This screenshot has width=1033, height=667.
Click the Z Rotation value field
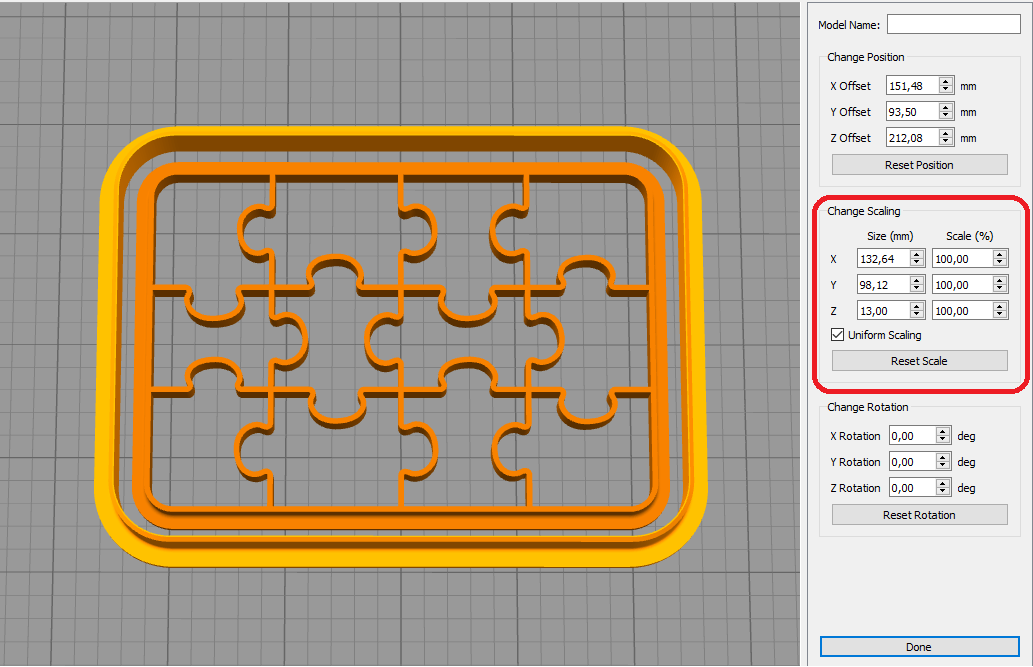point(912,488)
